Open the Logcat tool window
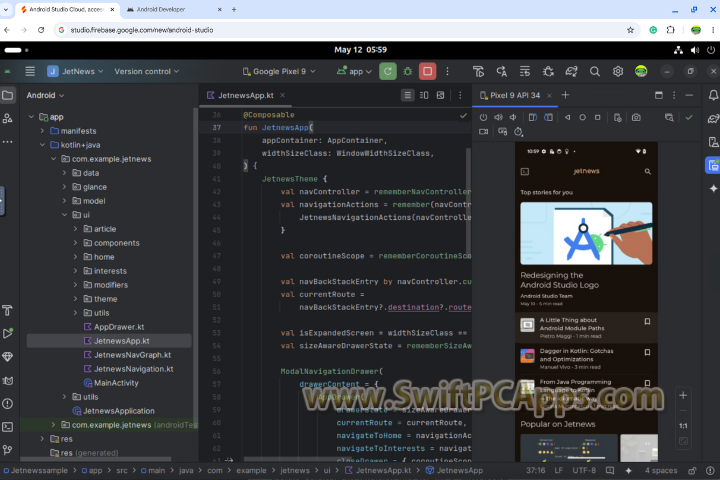This screenshot has width=720, height=480. click(x=8, y=380)
